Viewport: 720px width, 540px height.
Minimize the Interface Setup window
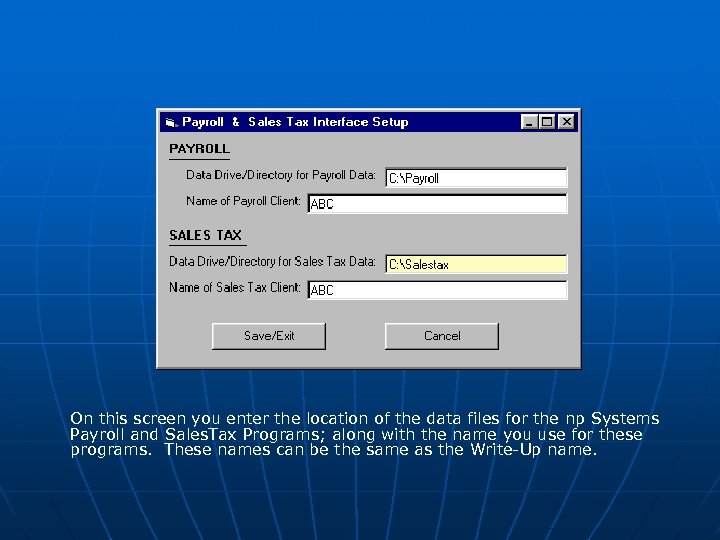coord(529,122)
